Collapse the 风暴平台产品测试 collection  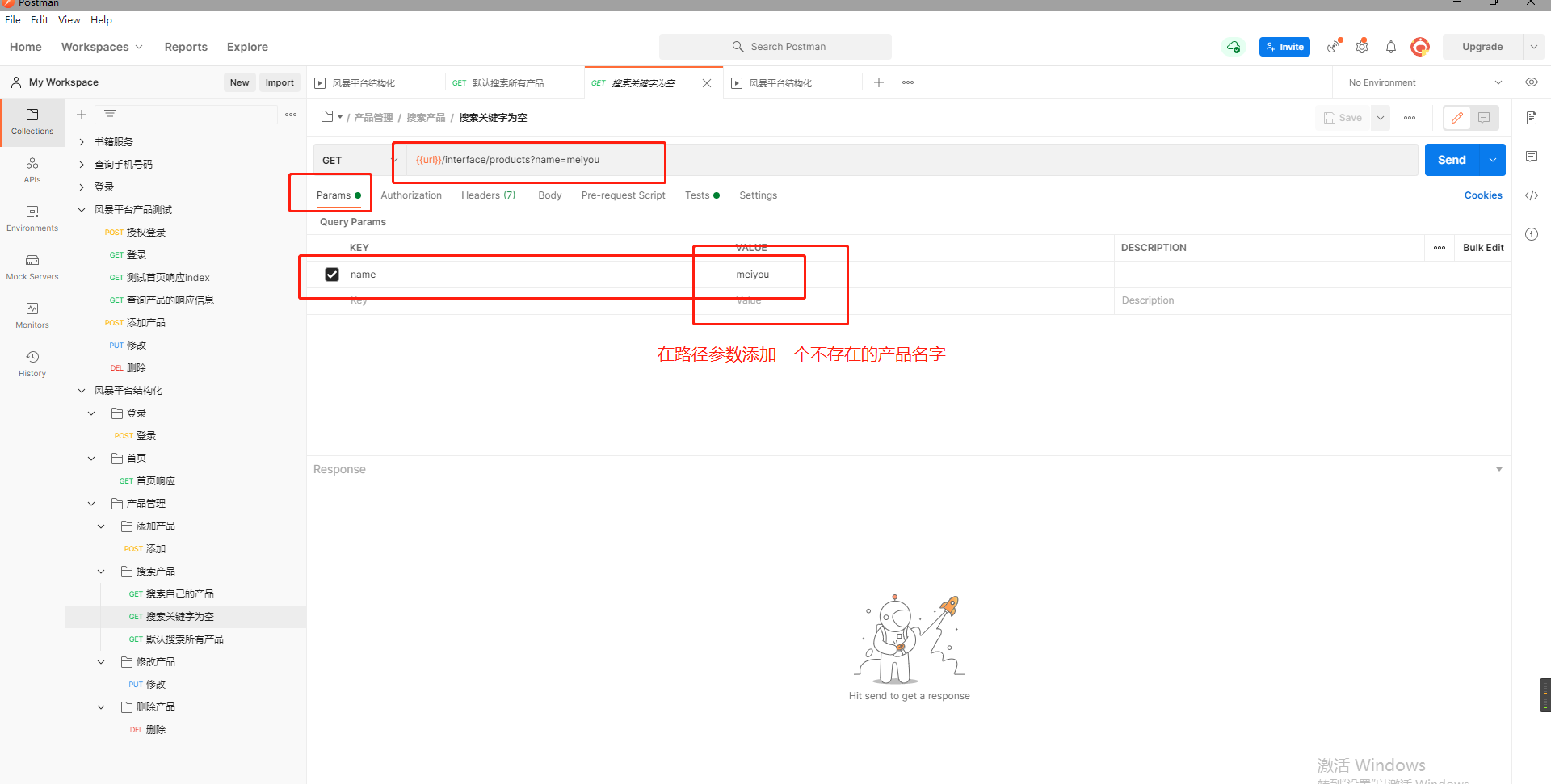[82, 210]
